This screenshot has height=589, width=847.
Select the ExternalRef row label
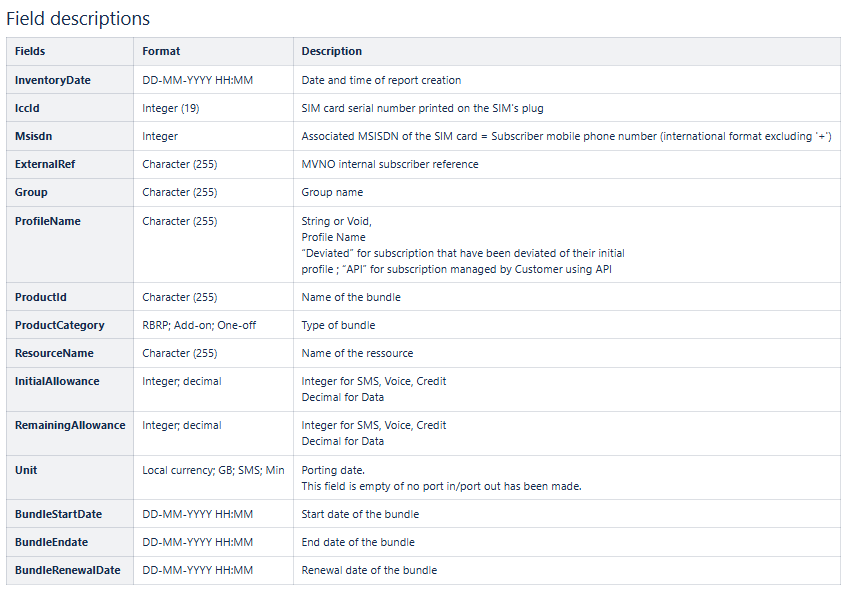(45, 164)
